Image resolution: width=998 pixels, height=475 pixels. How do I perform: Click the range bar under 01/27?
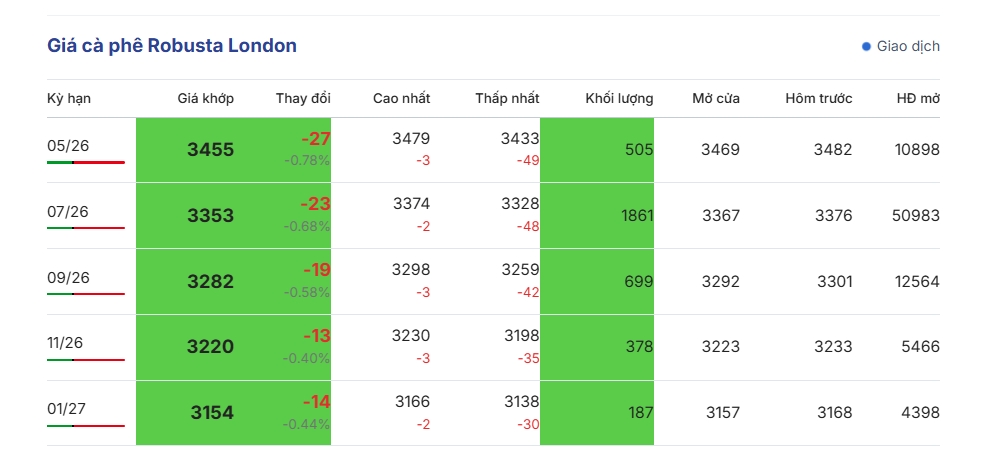tap(85, 426)
